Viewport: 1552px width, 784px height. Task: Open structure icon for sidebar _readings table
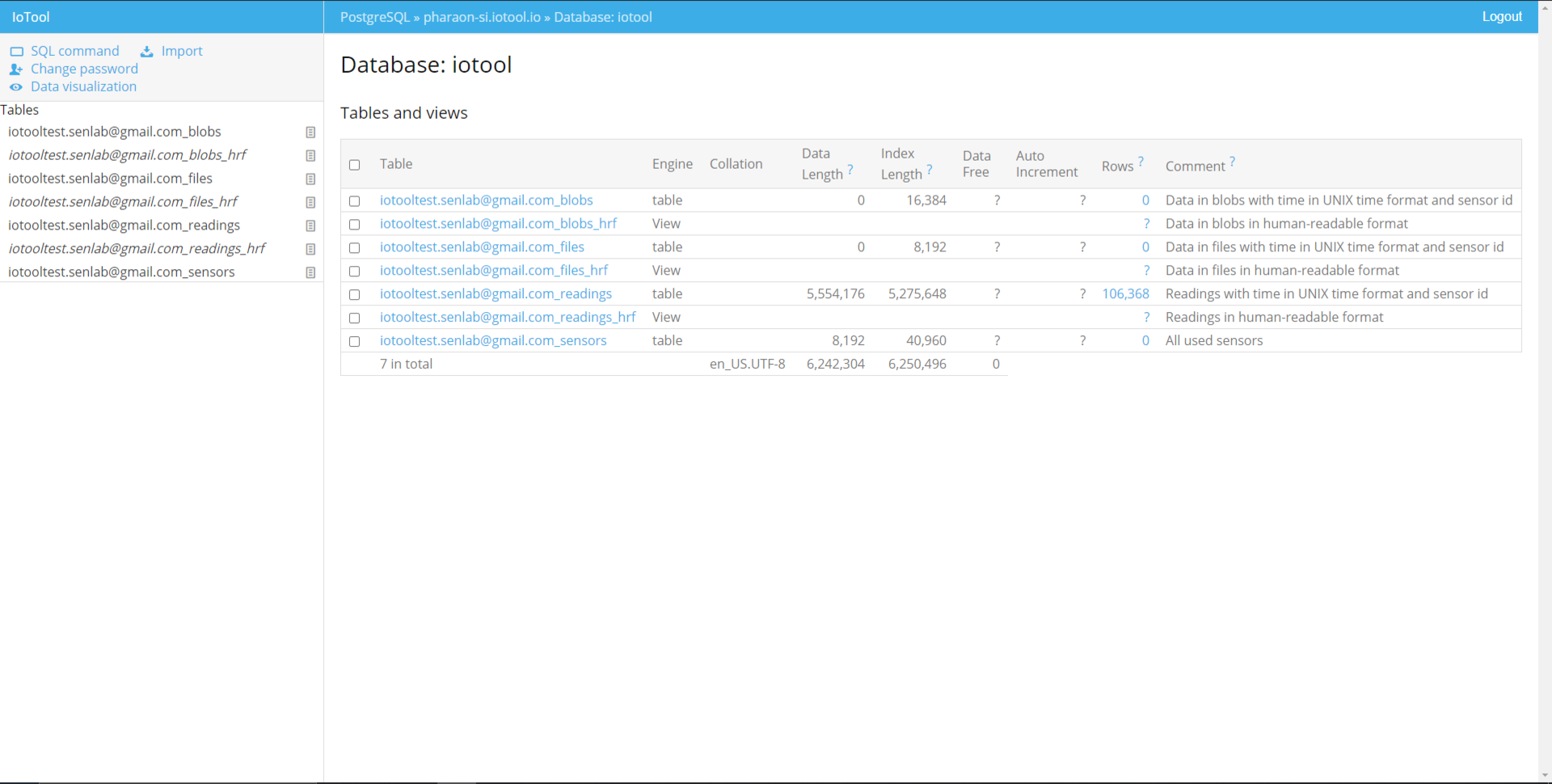pyautogui.click(x=310, y=226)
